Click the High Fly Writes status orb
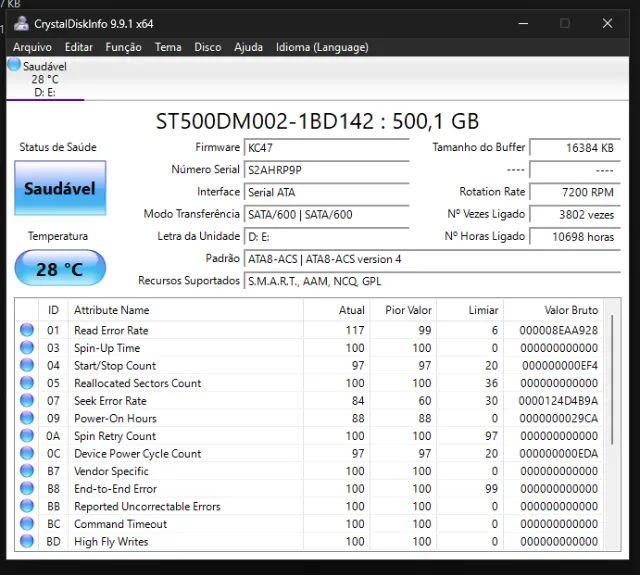This screenshot has width=640, height=575. (x=27, y=541)
